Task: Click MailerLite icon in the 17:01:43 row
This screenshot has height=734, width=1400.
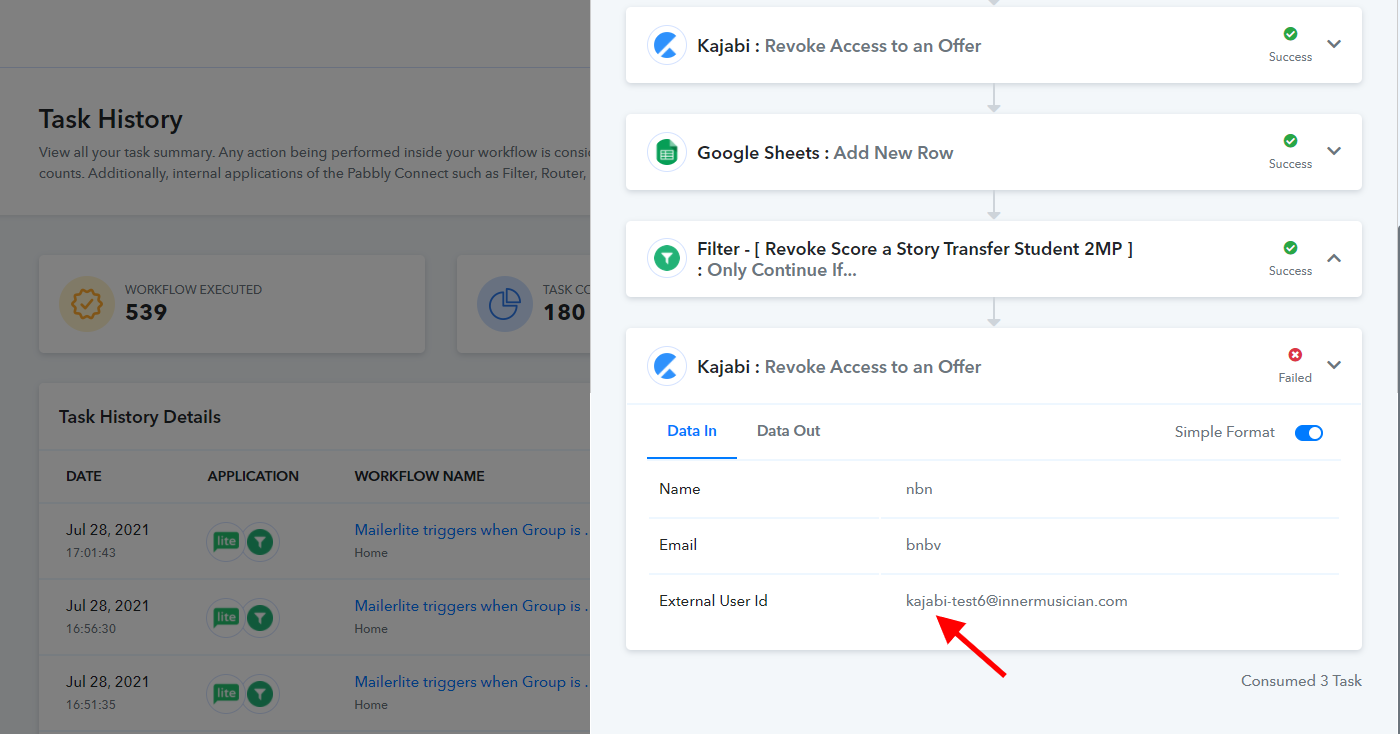Action: pos(226,542)
